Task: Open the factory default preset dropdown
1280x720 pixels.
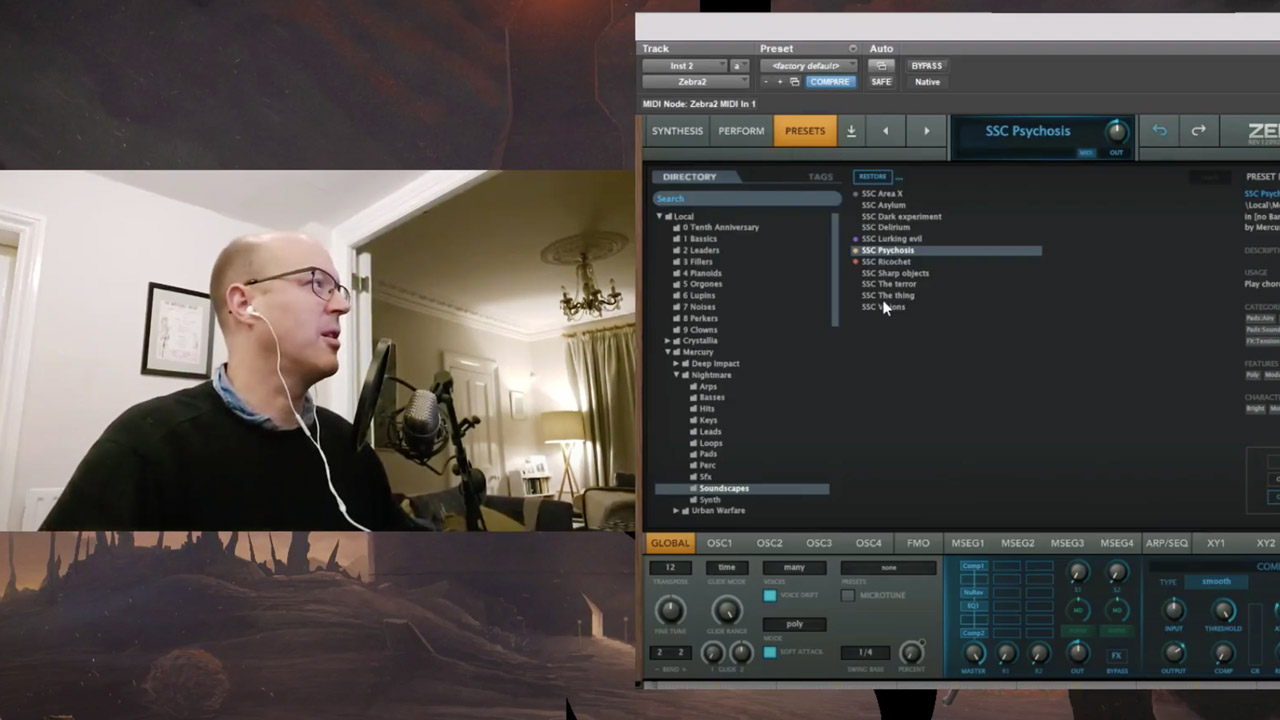Action: coord(807,66)
